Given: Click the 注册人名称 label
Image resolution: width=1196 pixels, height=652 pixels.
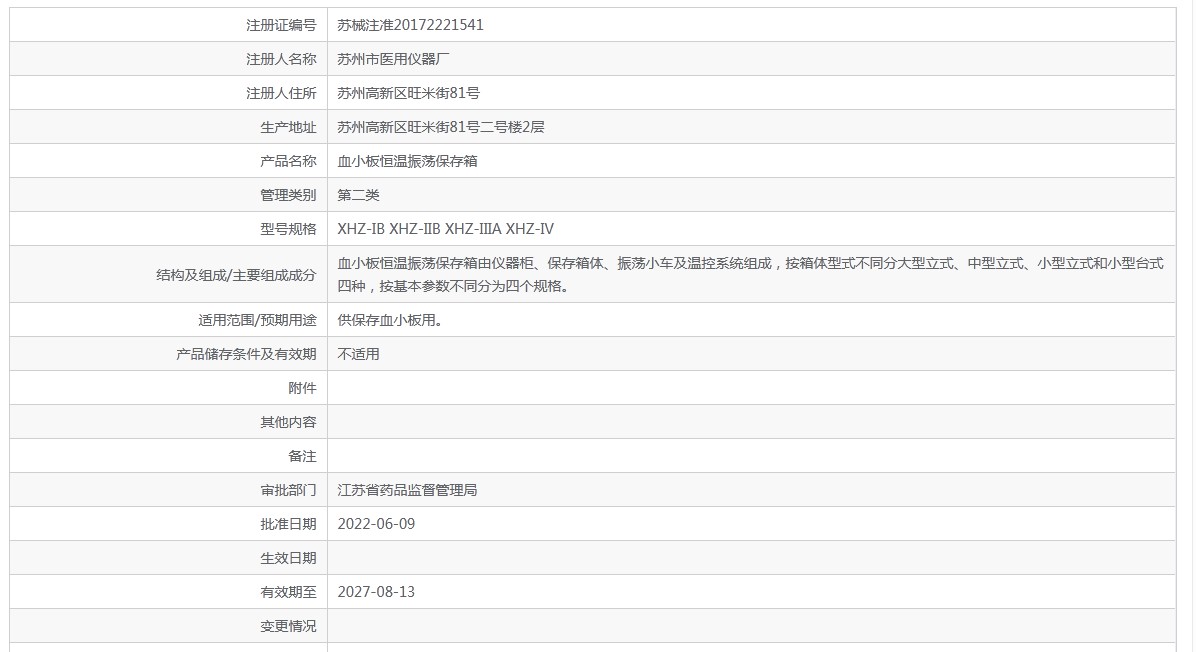Looking at the screenshot, I should point(281,59).
